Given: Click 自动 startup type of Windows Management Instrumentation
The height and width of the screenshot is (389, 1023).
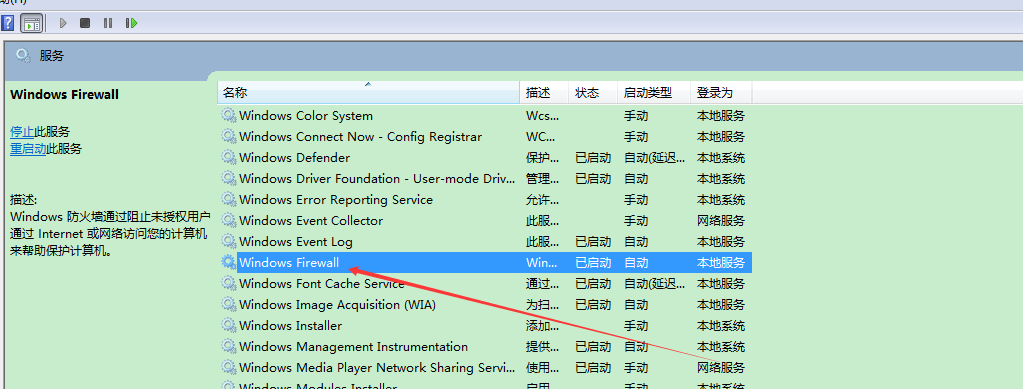Looking at the screenshot, I should (636, 346).
